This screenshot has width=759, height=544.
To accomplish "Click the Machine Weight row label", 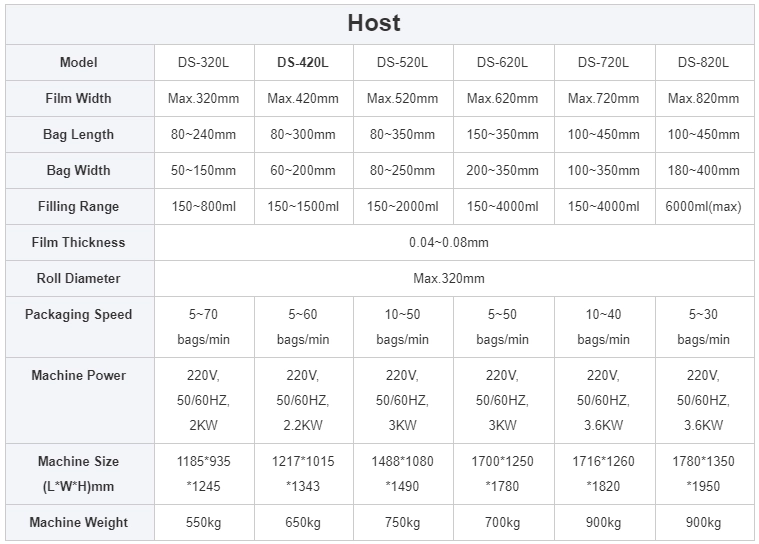I will (78, 522).
